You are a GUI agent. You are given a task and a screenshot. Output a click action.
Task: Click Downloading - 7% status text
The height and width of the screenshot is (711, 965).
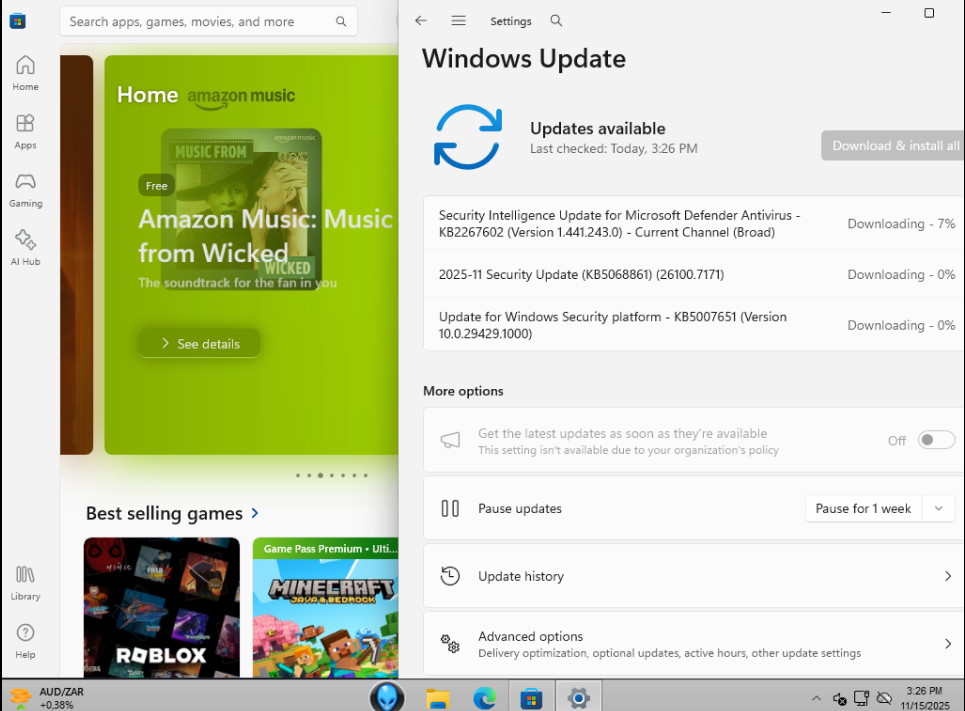point(901,223)
